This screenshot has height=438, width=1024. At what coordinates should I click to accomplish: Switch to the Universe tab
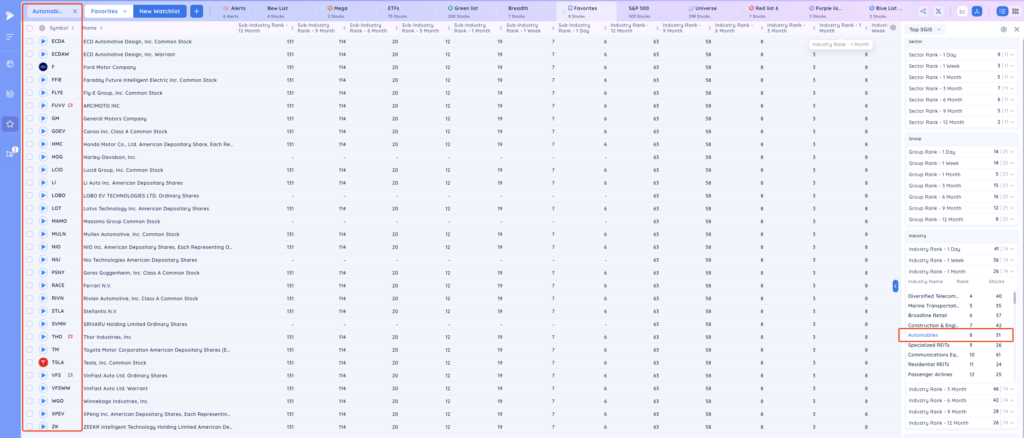(x=701, y=11)
